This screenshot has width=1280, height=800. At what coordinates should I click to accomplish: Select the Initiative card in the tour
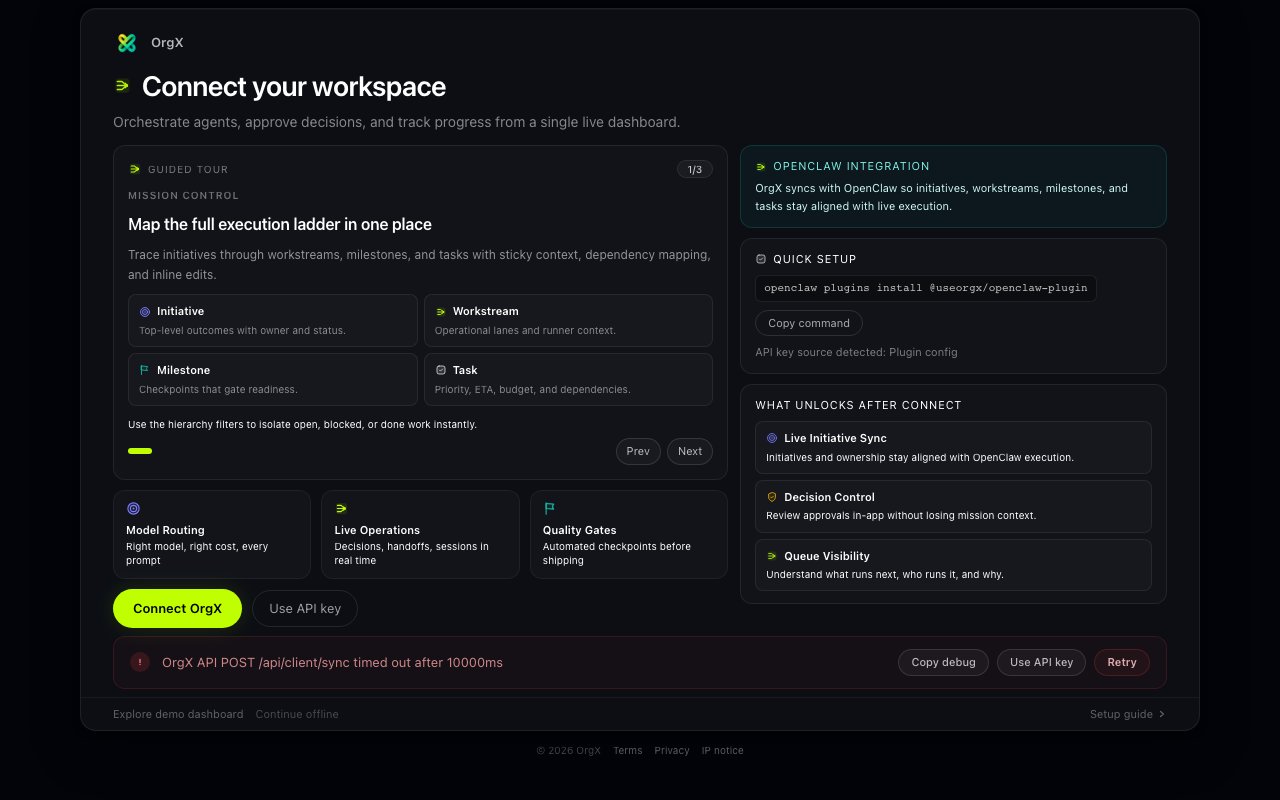[x=273, y=320]
